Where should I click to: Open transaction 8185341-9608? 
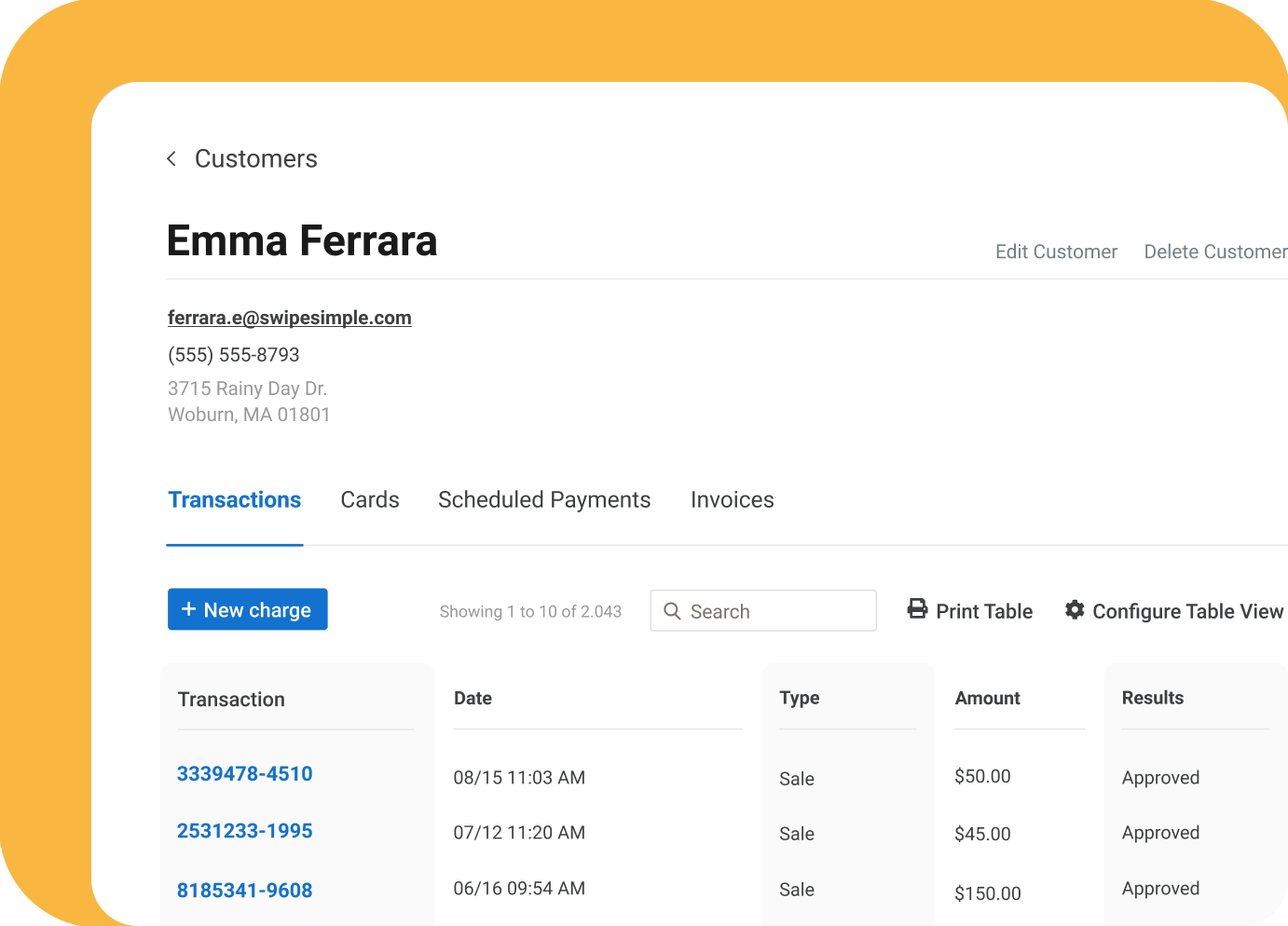click(x=245, y=891)
